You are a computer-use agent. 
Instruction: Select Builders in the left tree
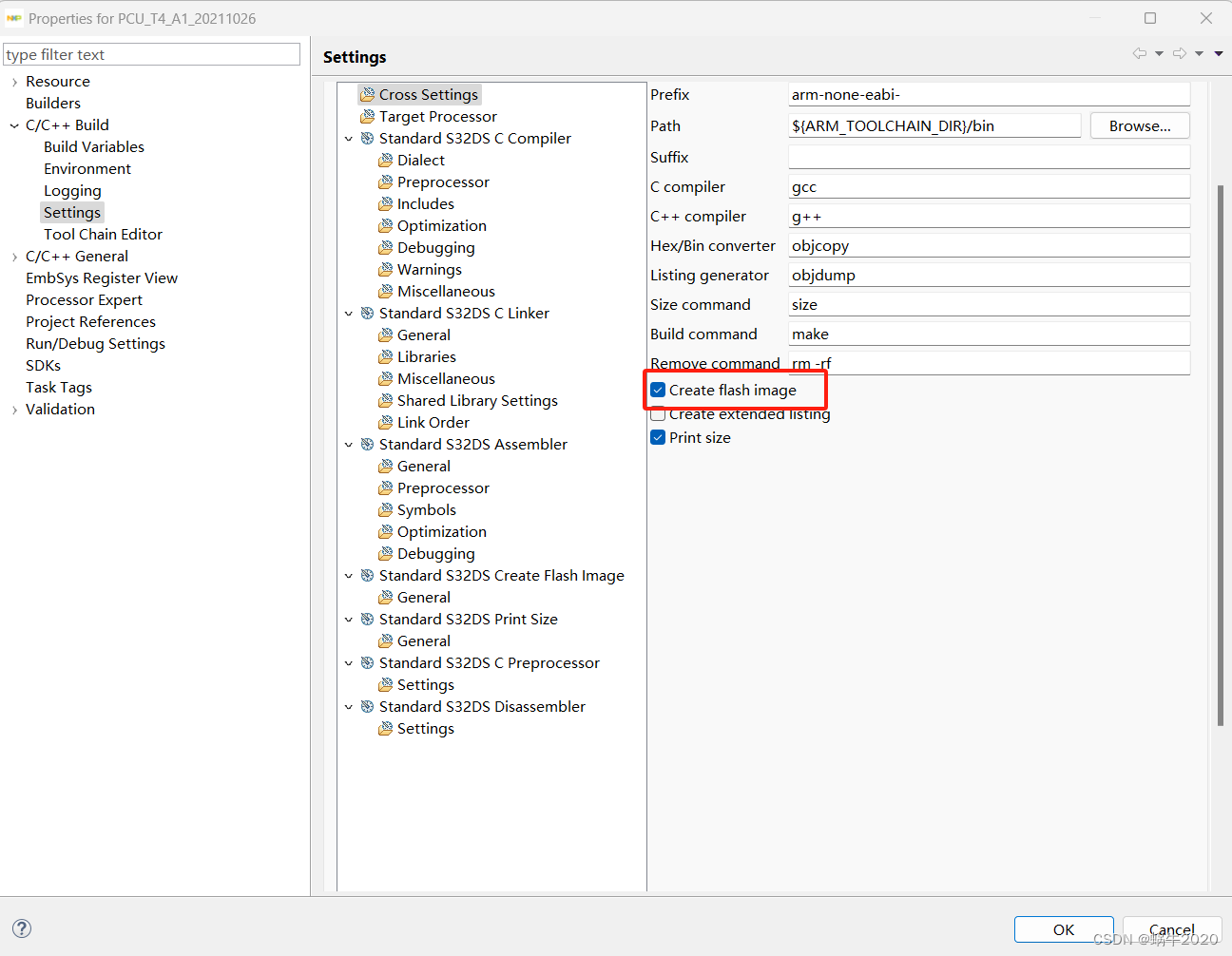tap(53, 103)
